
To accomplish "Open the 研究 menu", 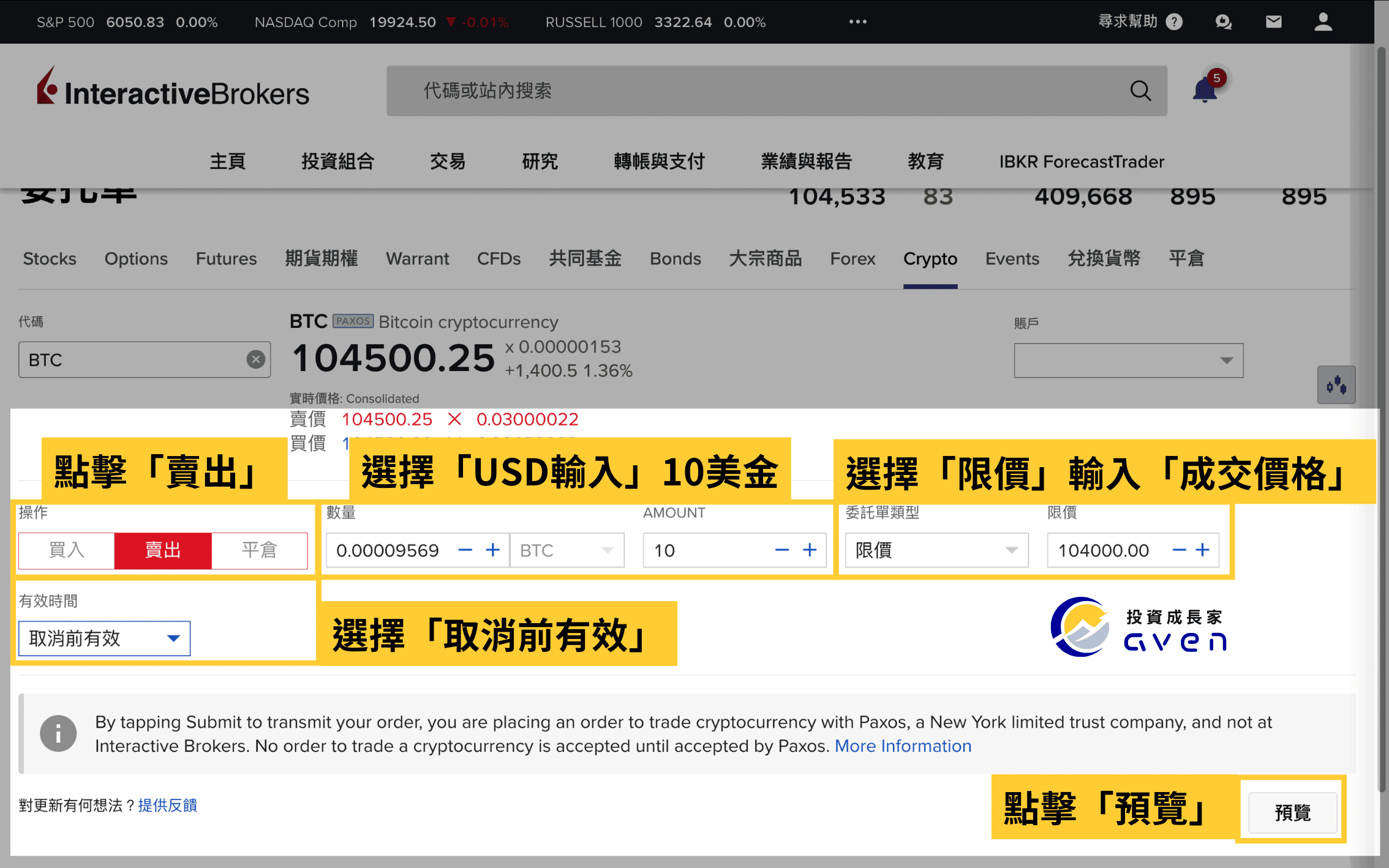I will (540, 162).
